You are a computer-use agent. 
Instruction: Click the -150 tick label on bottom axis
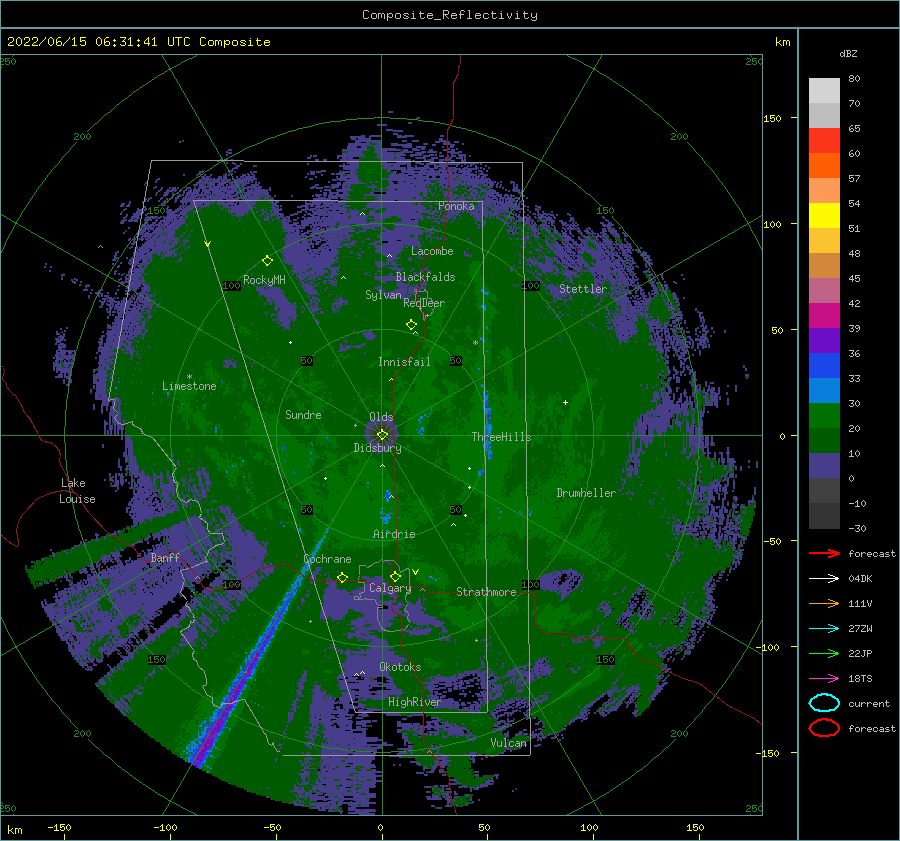[59, 828]
